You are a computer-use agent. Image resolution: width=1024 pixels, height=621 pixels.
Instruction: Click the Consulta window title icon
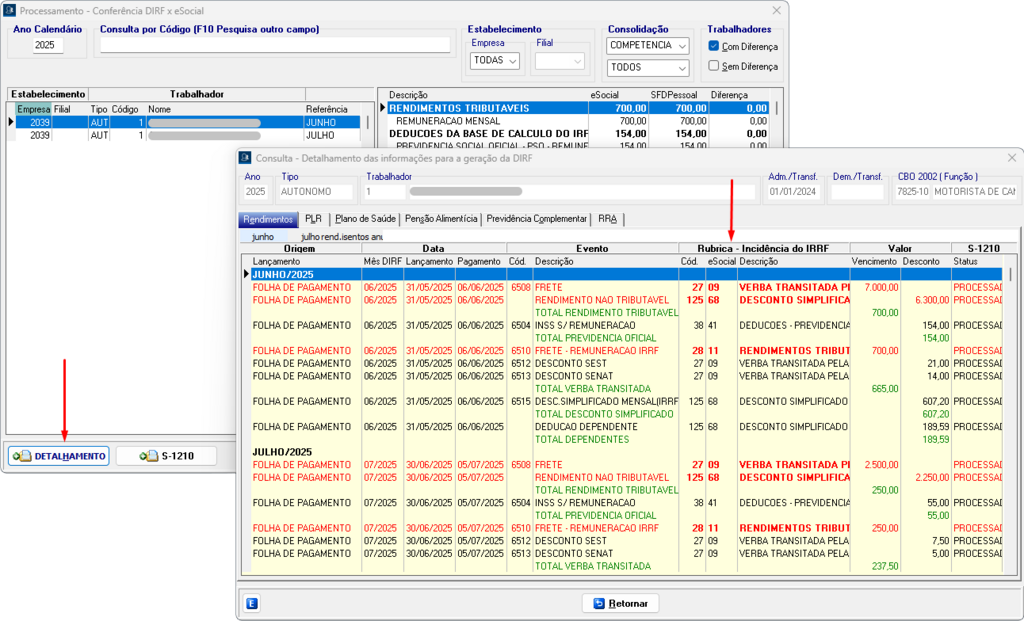coord(247,157)
